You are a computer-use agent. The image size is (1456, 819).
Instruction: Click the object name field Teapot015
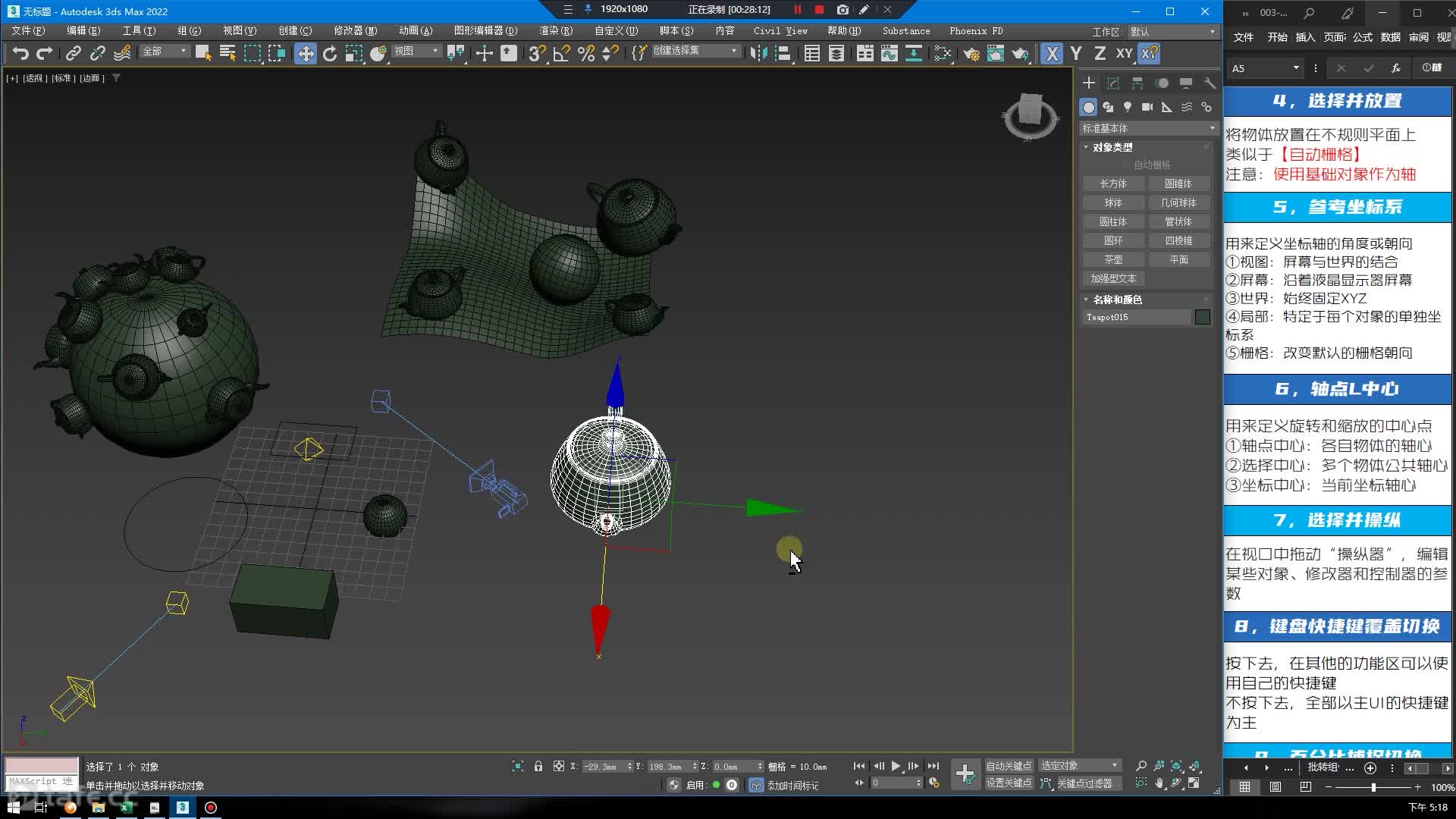point(1137,317)
